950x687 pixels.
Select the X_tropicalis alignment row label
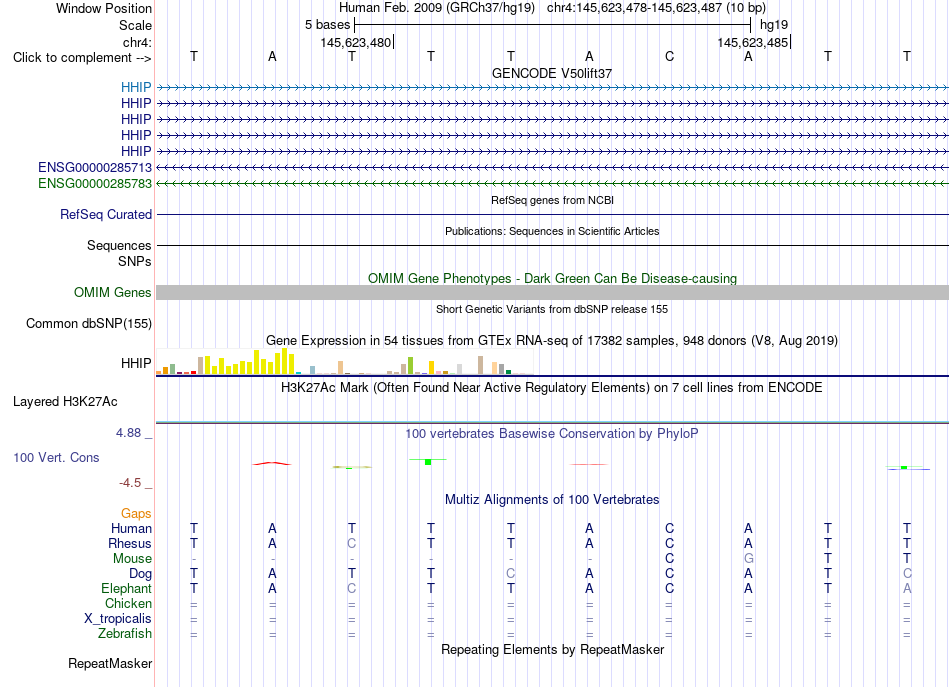[x=118, y=619]
